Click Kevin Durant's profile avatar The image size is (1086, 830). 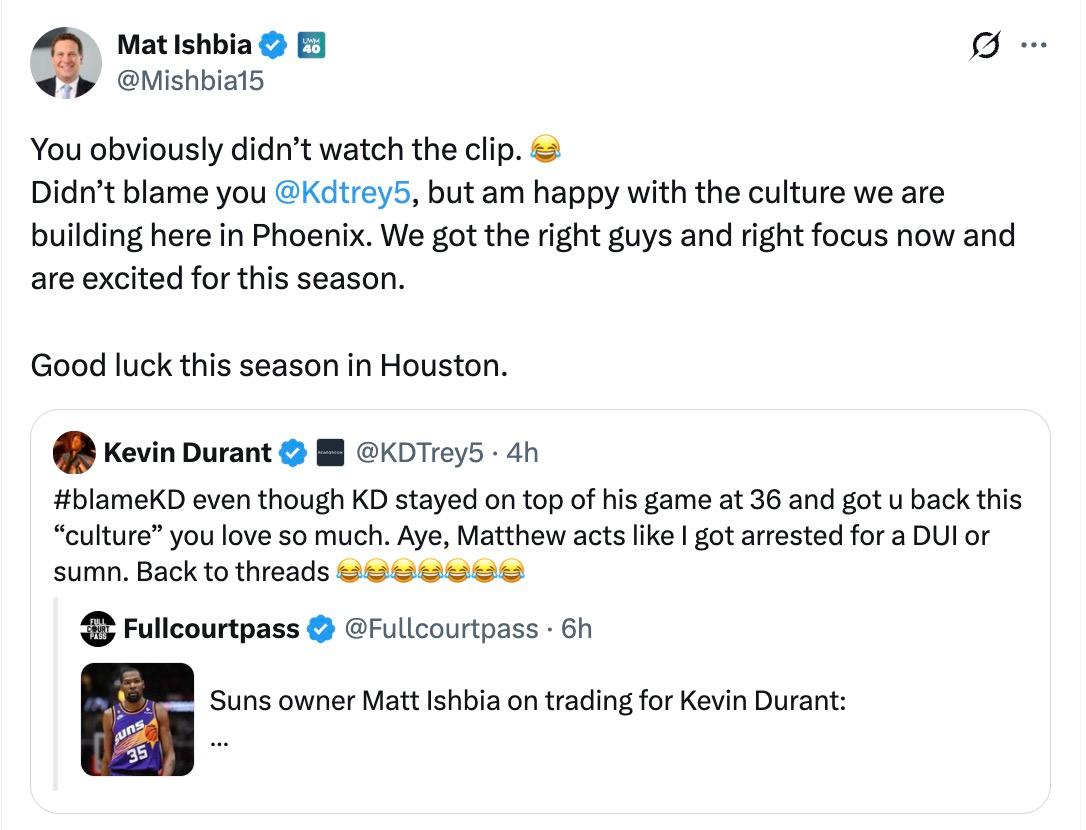coord(74,452)
